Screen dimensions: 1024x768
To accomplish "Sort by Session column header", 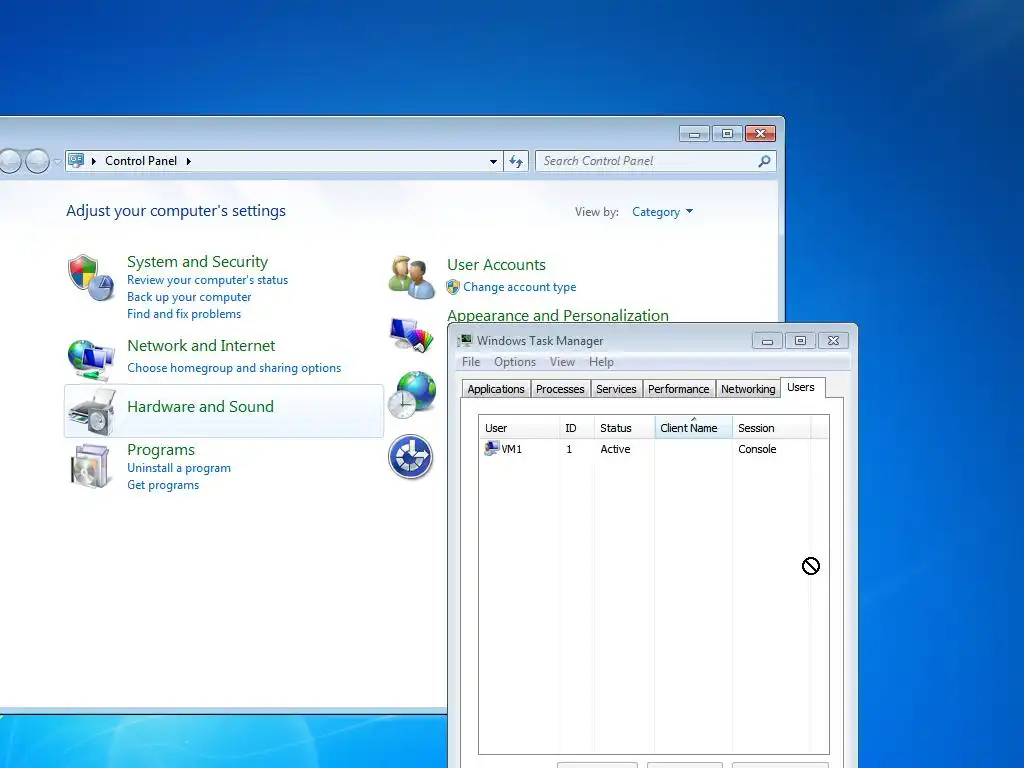I will point(771,428).
